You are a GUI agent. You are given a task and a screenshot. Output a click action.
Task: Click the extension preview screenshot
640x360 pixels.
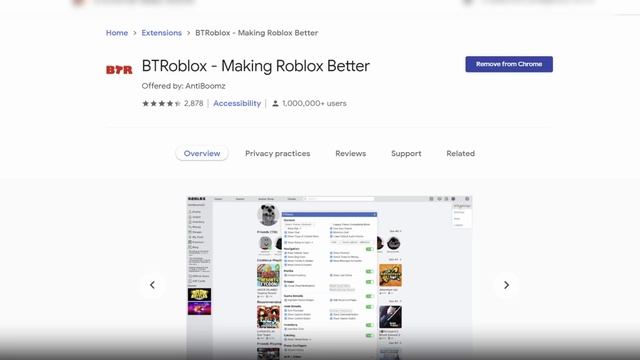(x=329, y=278)
